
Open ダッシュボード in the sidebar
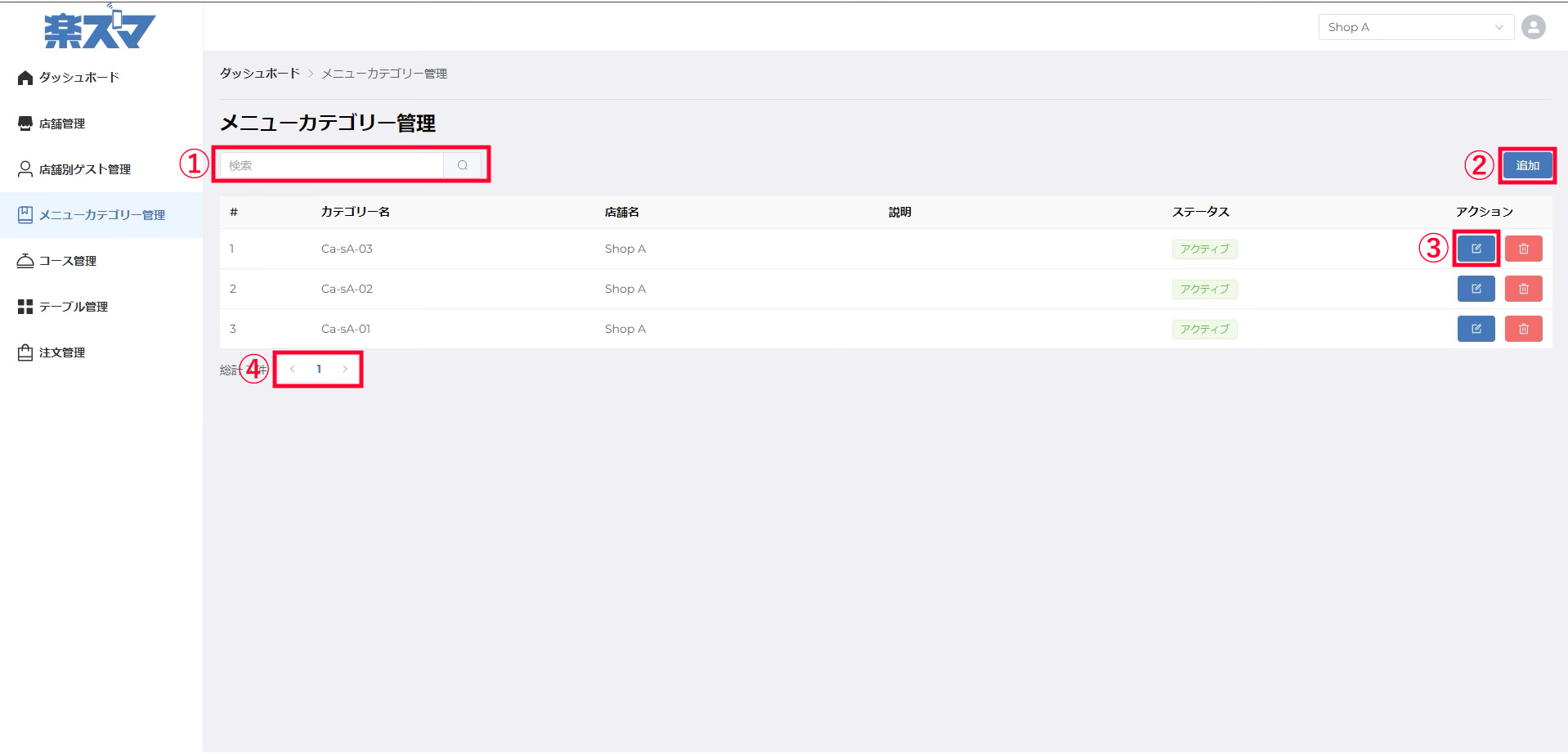[78, 78]
